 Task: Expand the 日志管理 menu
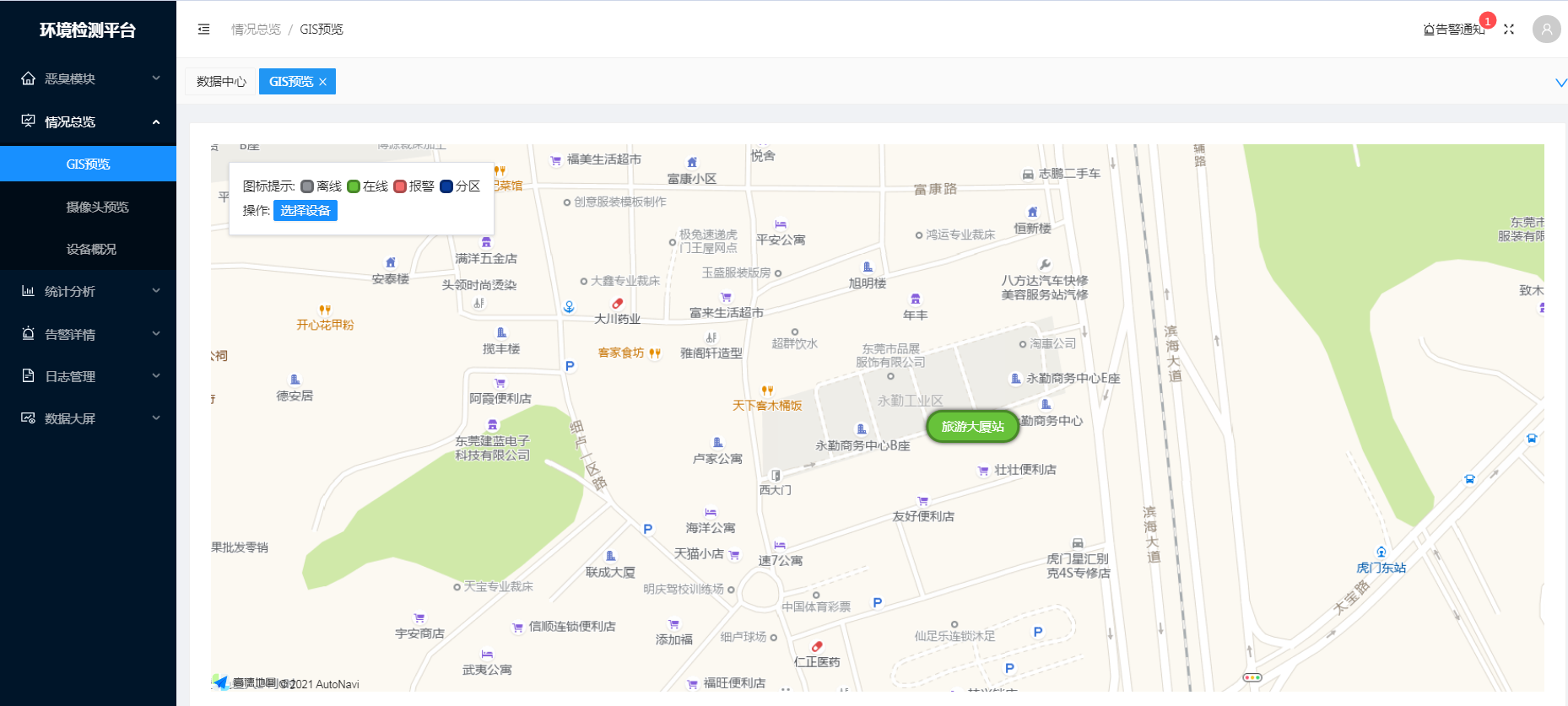pyautogui.click(x=156, y=376)
